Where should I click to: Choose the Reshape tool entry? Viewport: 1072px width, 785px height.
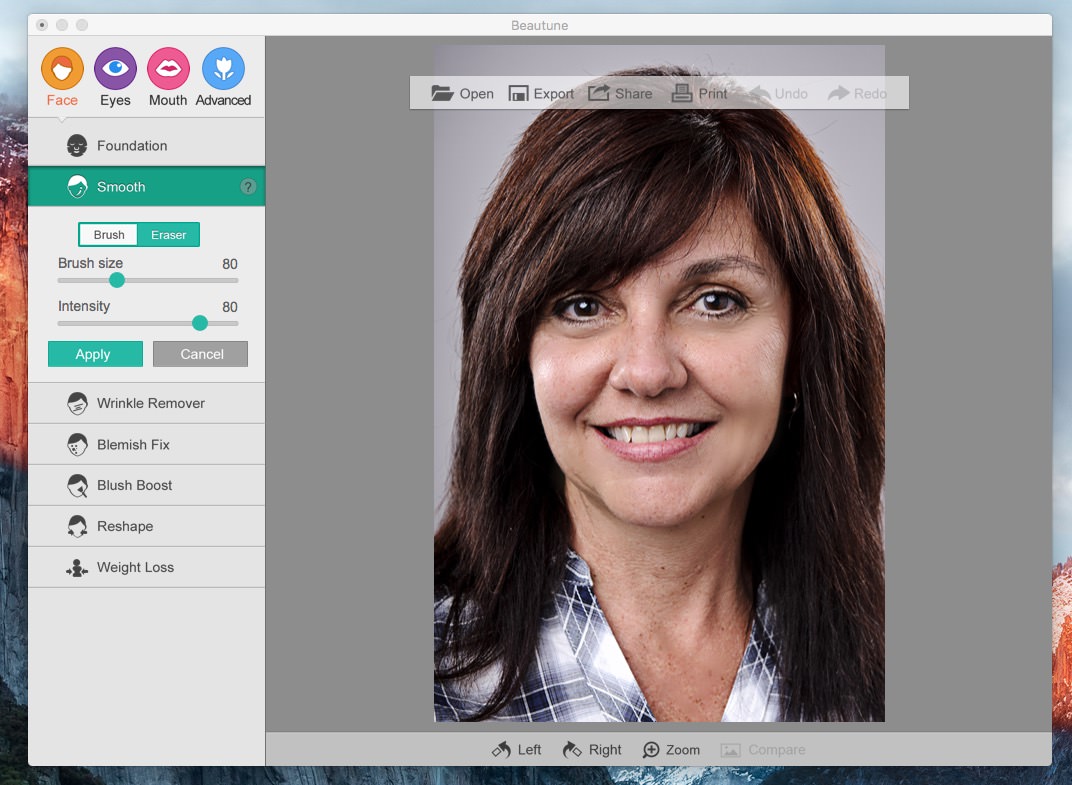click(125, 526)
